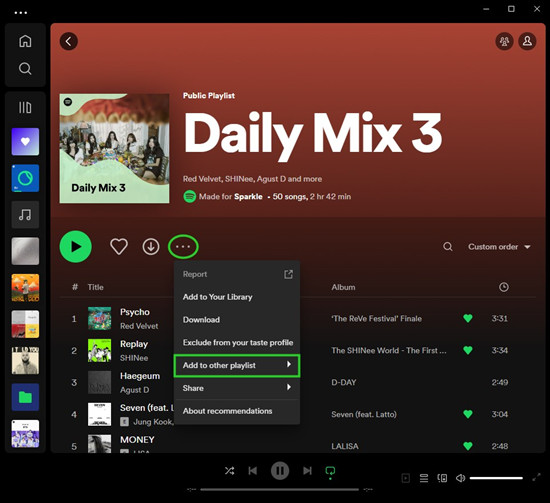Toggle the repeat mode button
Screen dimensions: 550x503
pyautogui.click(x=330, y=471)
